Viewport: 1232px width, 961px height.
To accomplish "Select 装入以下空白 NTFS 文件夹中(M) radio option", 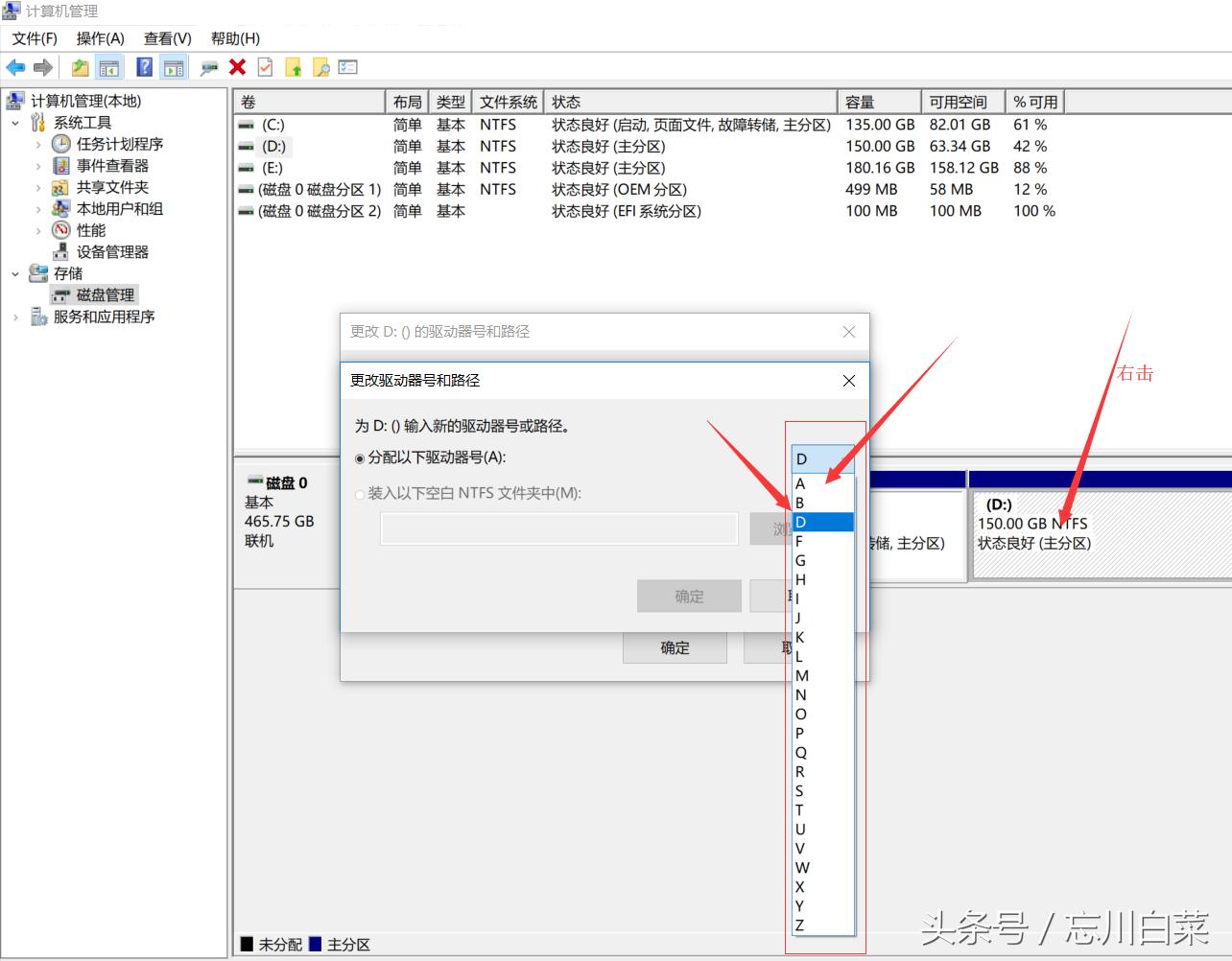I will [360, 494].
